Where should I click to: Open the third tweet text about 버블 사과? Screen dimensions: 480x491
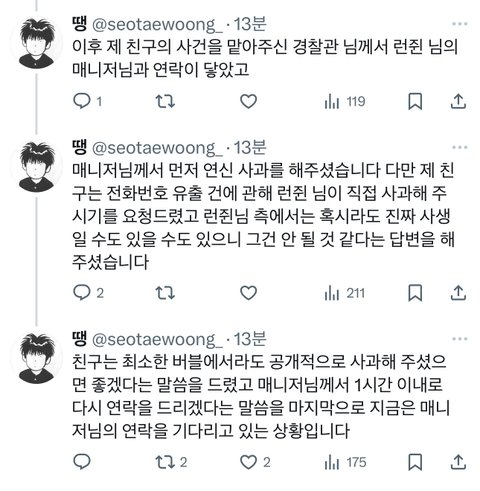(x=261, y=396)
